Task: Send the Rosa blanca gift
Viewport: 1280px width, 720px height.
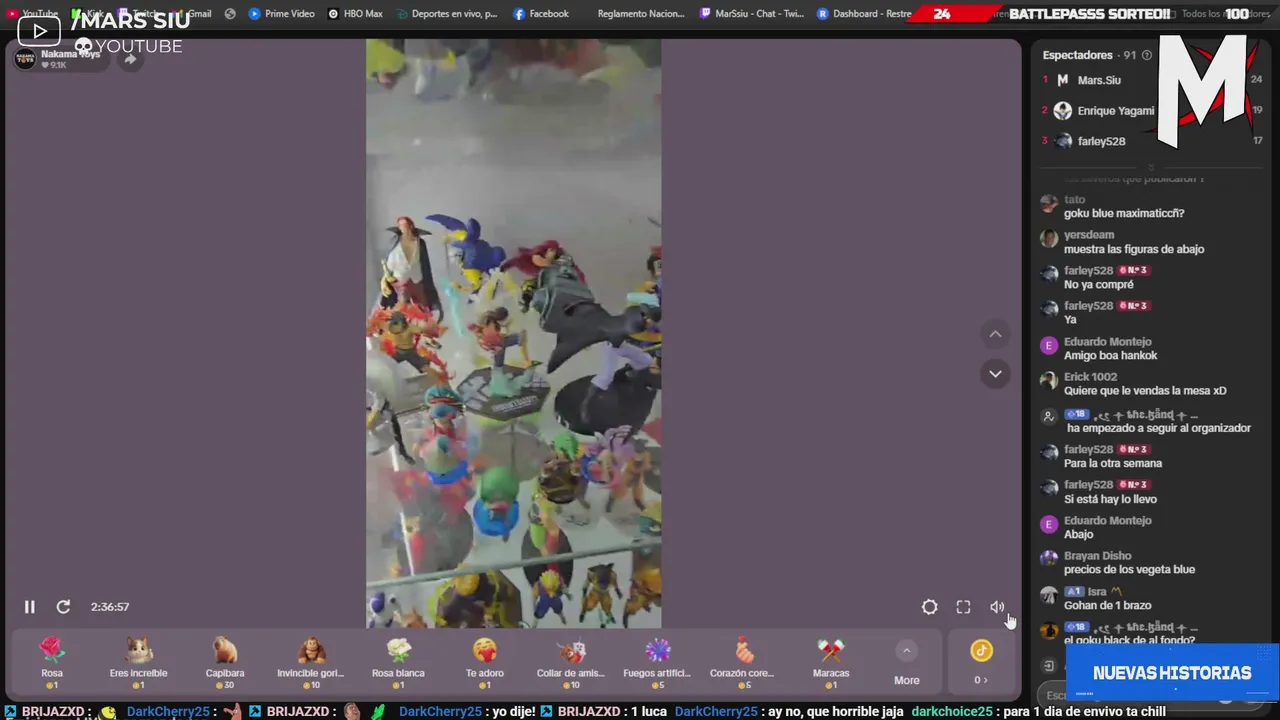Action: [x=398, y=662]
